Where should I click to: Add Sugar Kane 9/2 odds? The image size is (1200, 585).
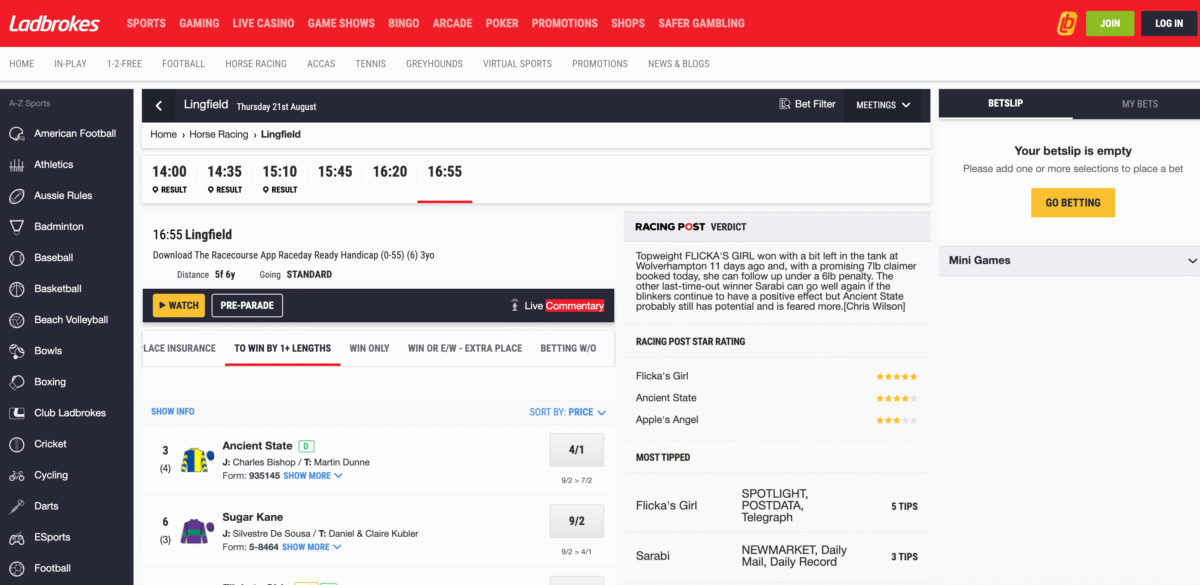(x=577, y=521)
